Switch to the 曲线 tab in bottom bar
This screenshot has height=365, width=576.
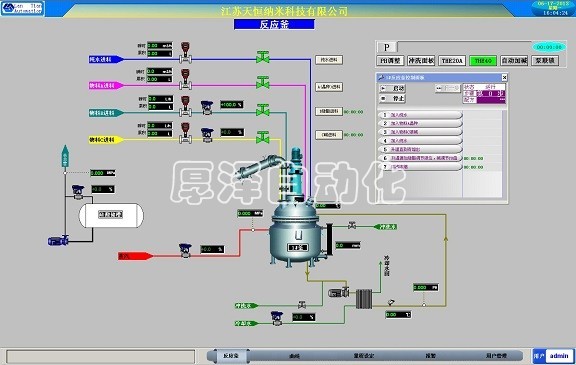pyautogui.click(x=295, y=356)
